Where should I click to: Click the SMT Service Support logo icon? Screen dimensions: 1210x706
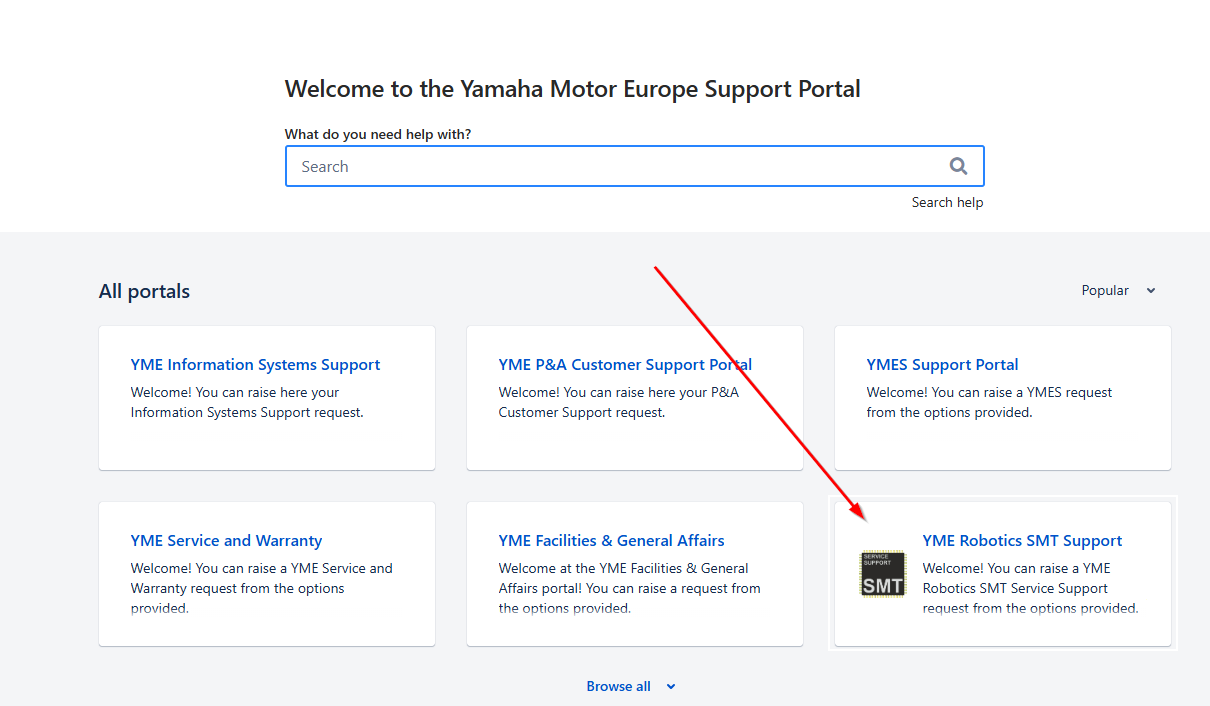883,574
